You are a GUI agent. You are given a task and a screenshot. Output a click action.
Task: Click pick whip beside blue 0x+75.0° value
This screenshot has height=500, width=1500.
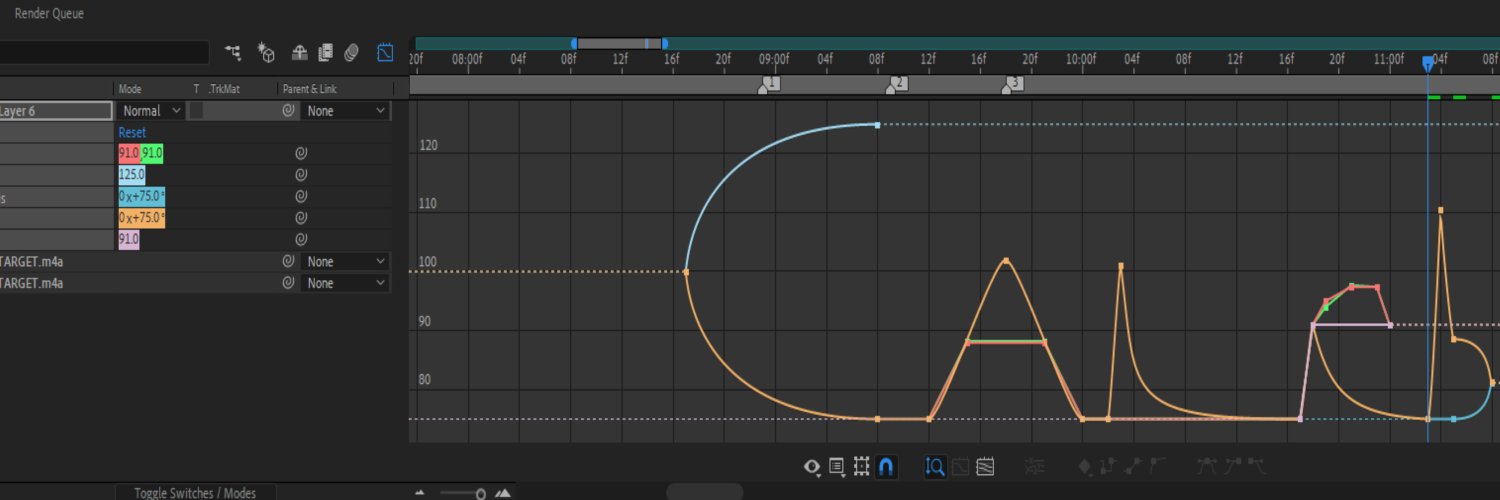[x=299, y=197]
